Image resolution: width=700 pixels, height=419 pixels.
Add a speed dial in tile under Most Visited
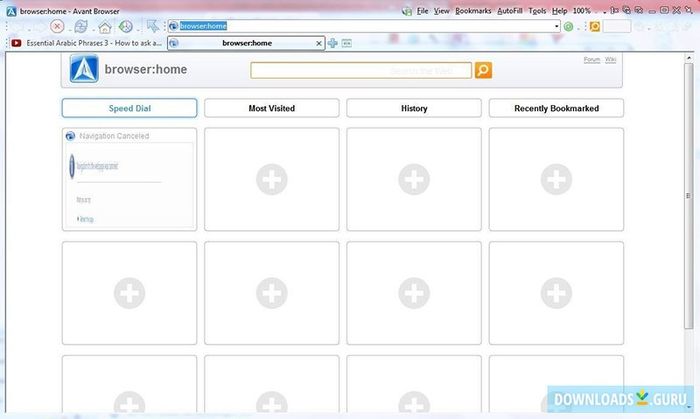click(x=271, y=179)
